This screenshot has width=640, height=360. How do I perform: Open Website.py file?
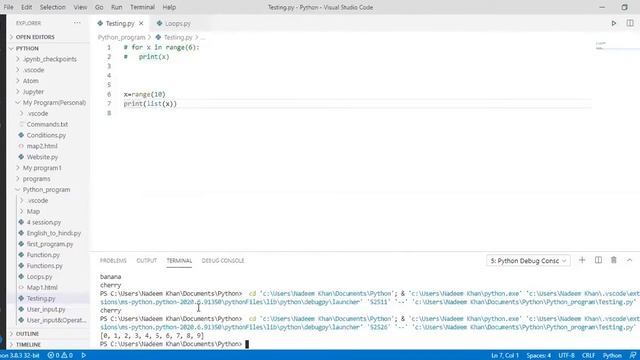[x=42, y=157]
